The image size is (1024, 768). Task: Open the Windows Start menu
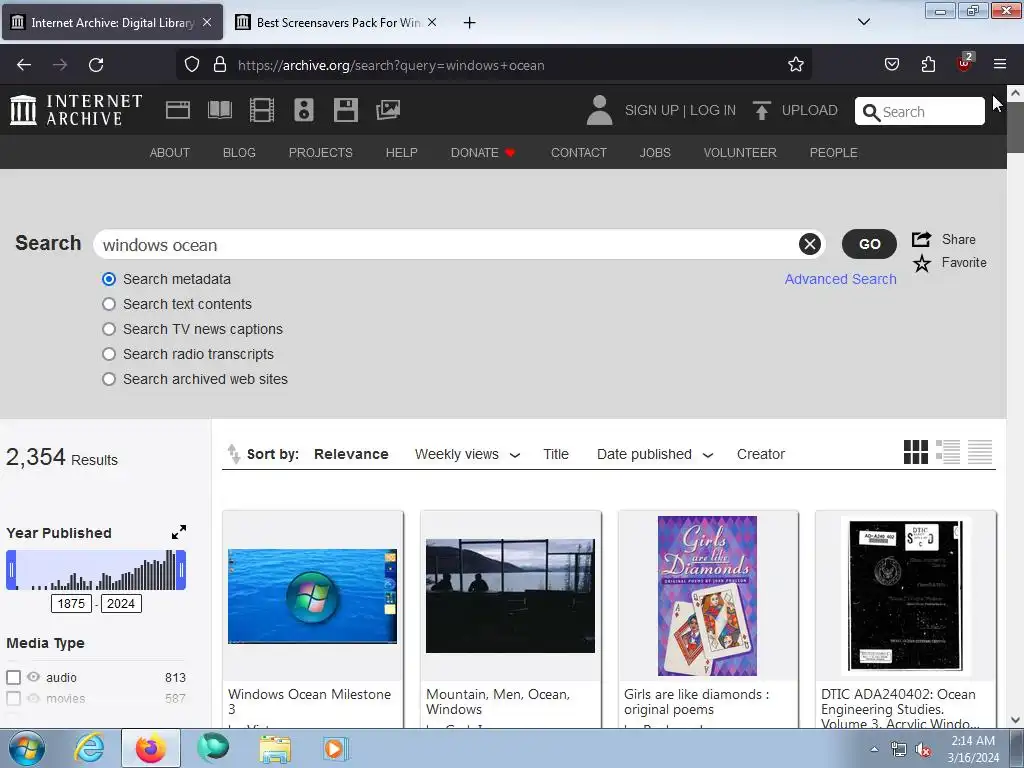(27, 748)
